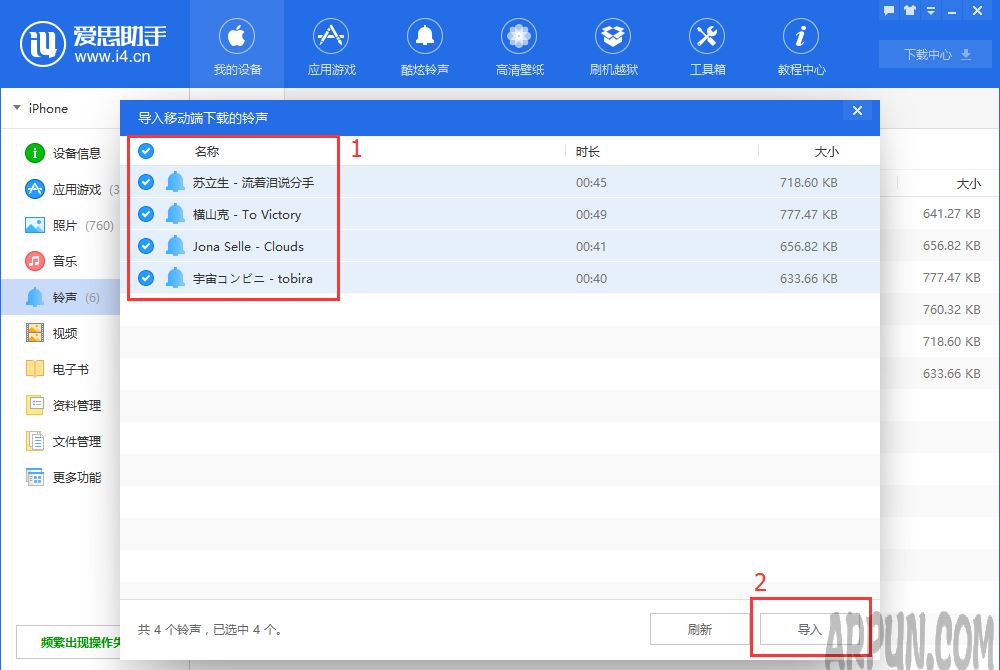1000x670 pixels.
Task: Select 照片 in the sidebar
Action: pos(65,225)
